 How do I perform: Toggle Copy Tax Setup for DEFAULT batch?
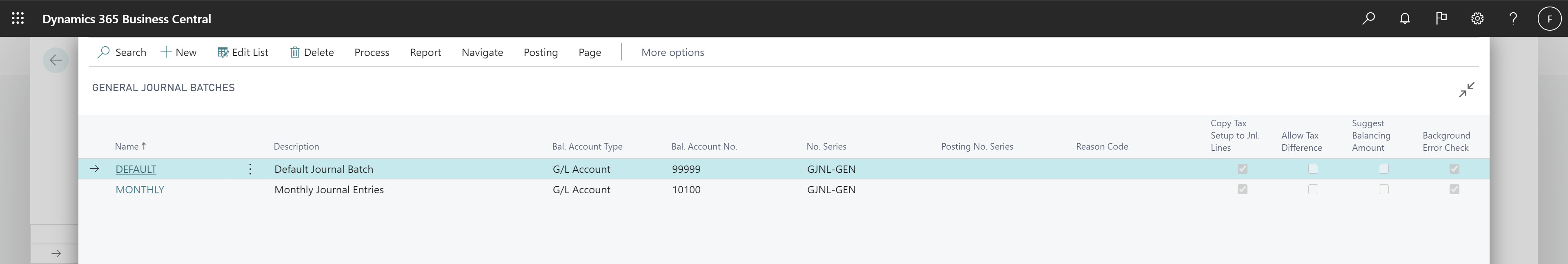point(1242,169)
